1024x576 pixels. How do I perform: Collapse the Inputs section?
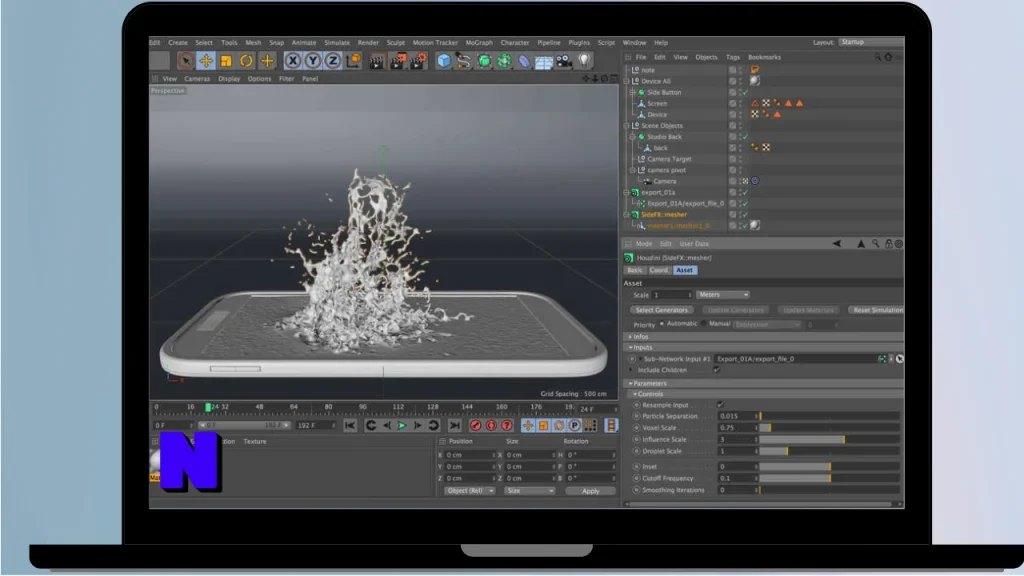[x=630, y=347]
